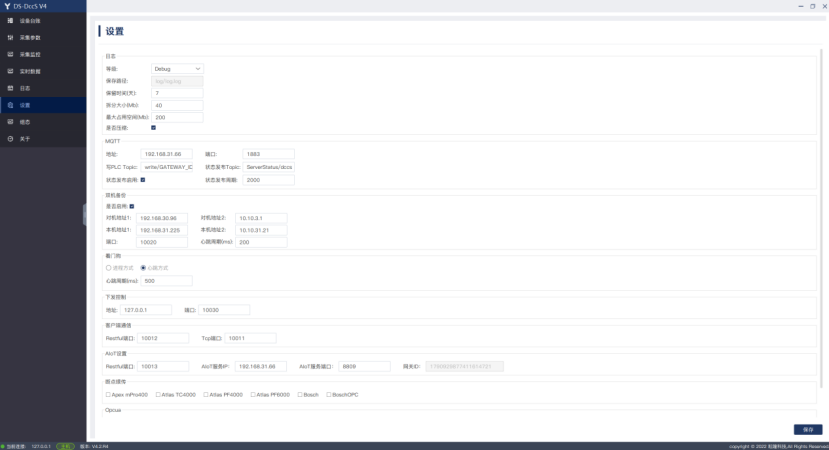This screenshot has height=450, width=829.
Task: Restore down the DS-DccS window
Action: pos(813,6)
